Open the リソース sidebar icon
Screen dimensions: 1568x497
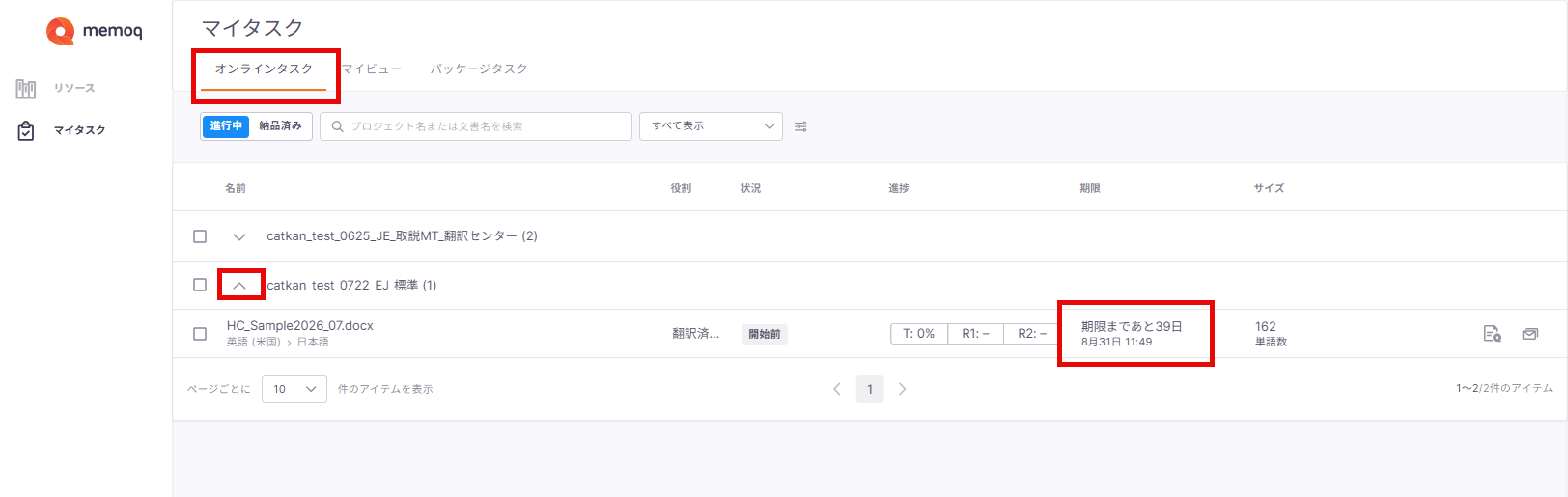[x=26, y=89]
